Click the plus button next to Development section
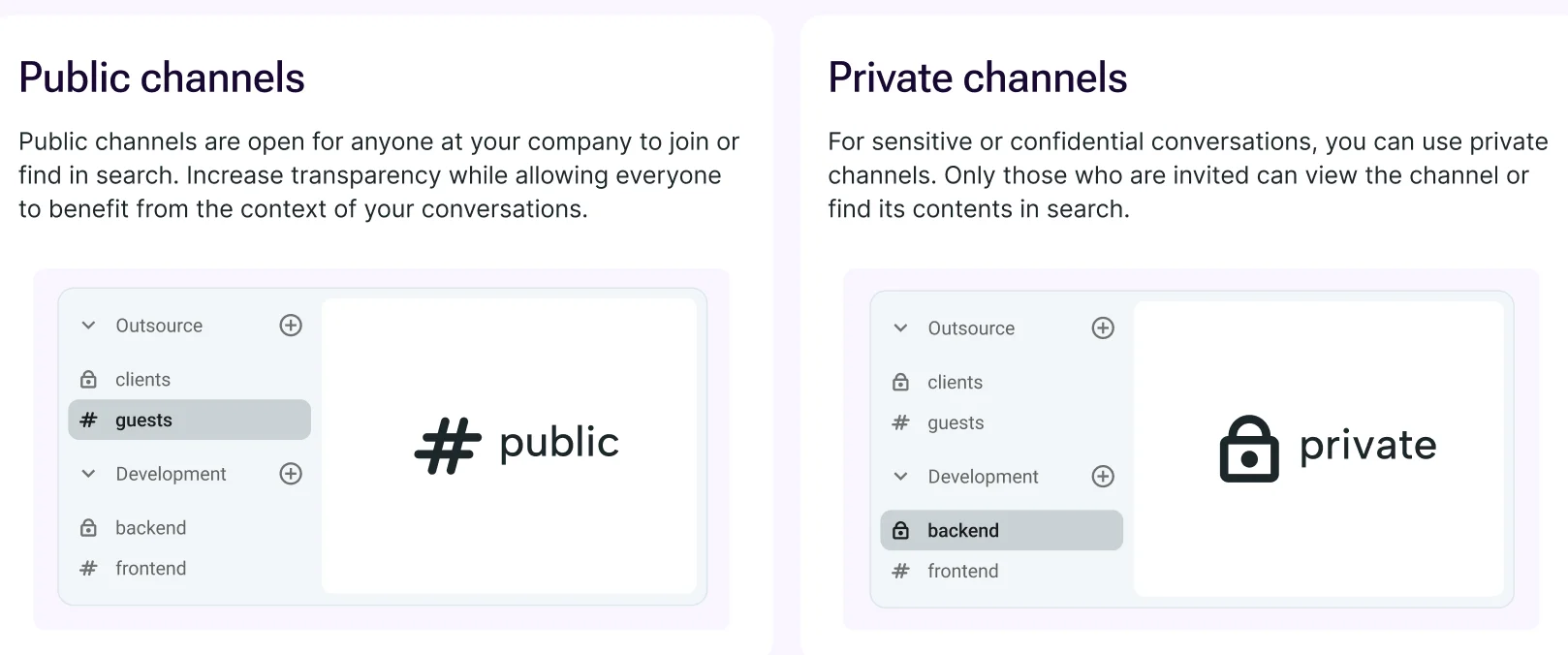1568x655 pixels. (x=291, y=474)
